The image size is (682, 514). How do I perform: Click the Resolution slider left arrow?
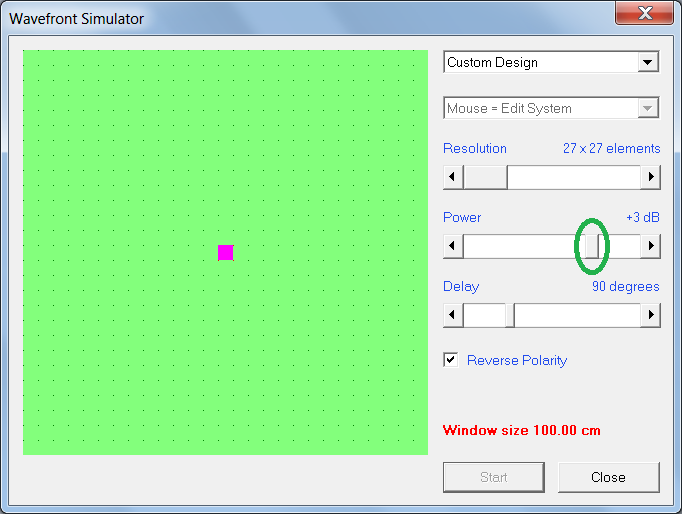click(x=452, y=177)
